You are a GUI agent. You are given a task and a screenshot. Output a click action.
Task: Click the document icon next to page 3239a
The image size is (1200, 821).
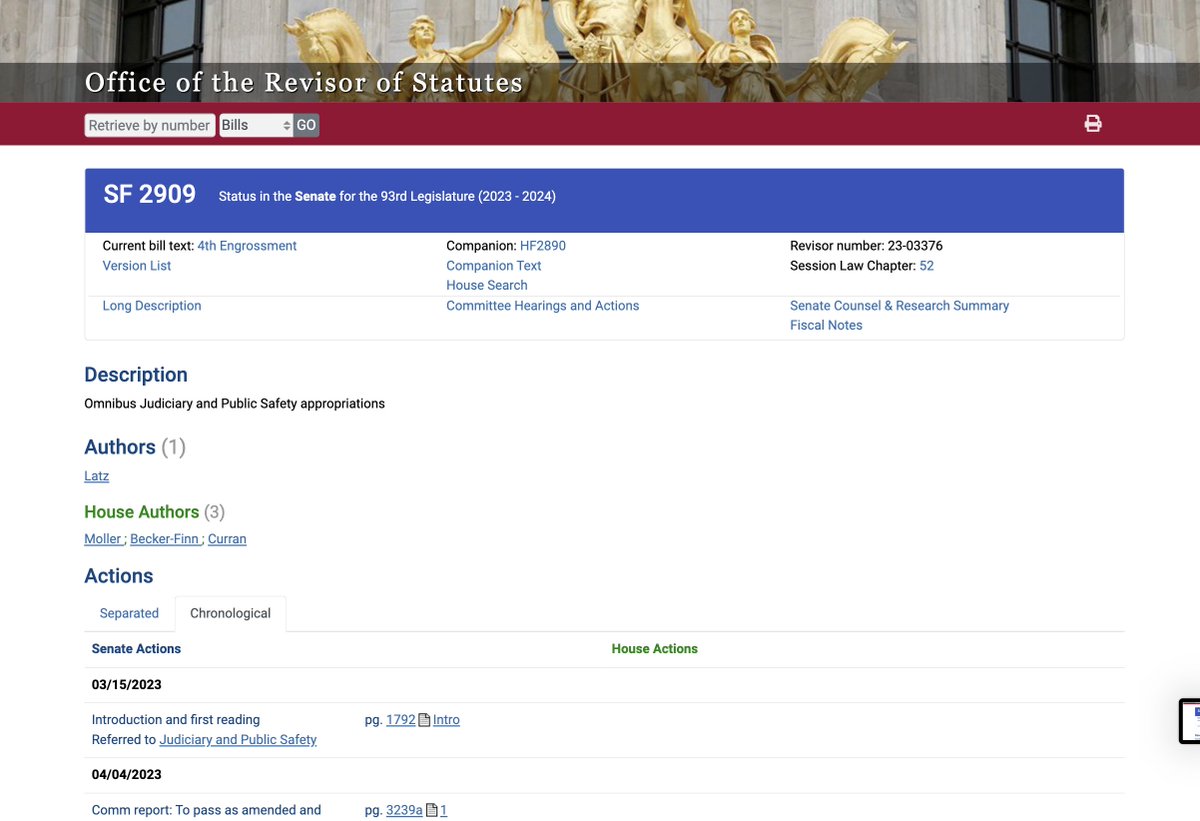432,810
